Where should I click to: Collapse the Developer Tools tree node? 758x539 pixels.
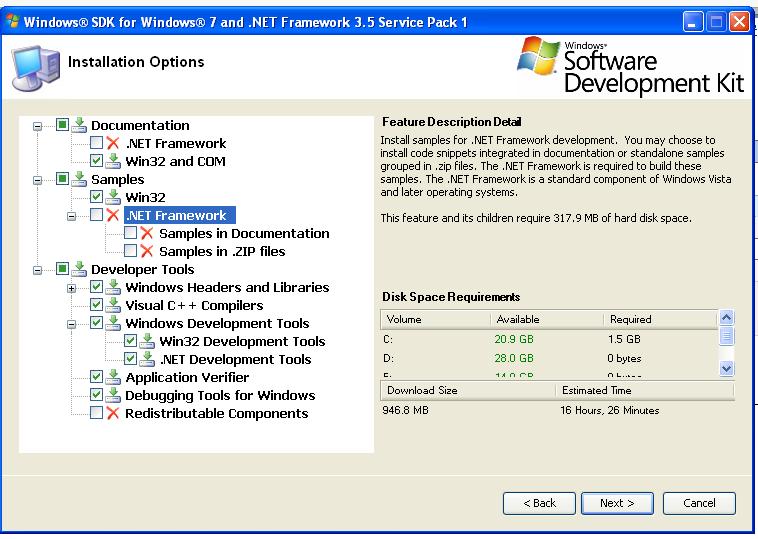tap(37, 270)
